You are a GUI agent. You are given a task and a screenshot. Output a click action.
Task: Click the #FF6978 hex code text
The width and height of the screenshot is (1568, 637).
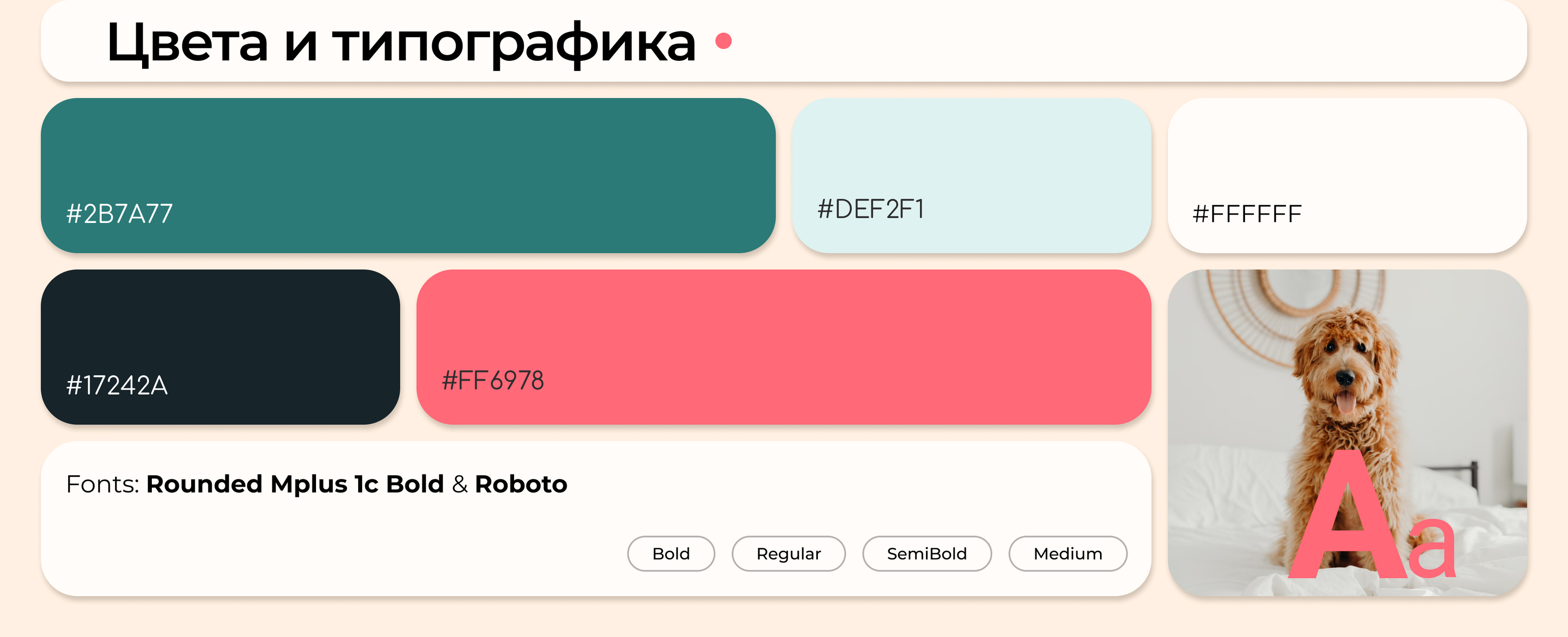[x=492, y=381]
